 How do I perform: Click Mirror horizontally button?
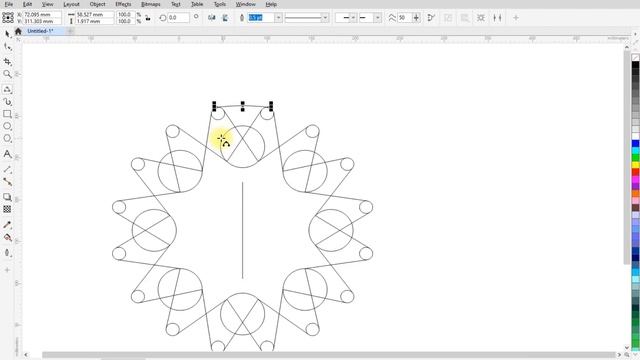[211, 18]
